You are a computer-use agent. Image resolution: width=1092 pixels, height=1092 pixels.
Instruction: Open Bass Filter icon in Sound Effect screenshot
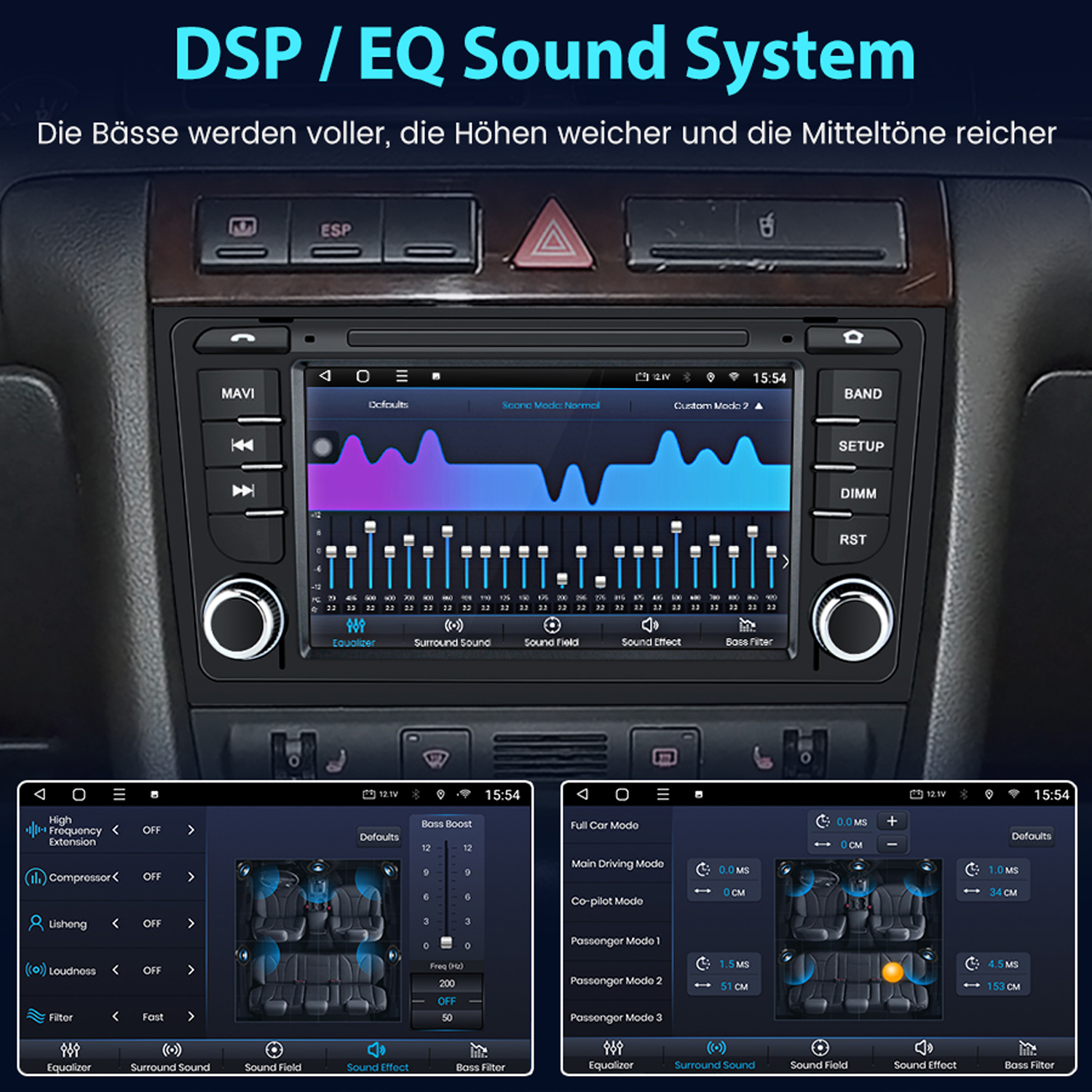478,1050
